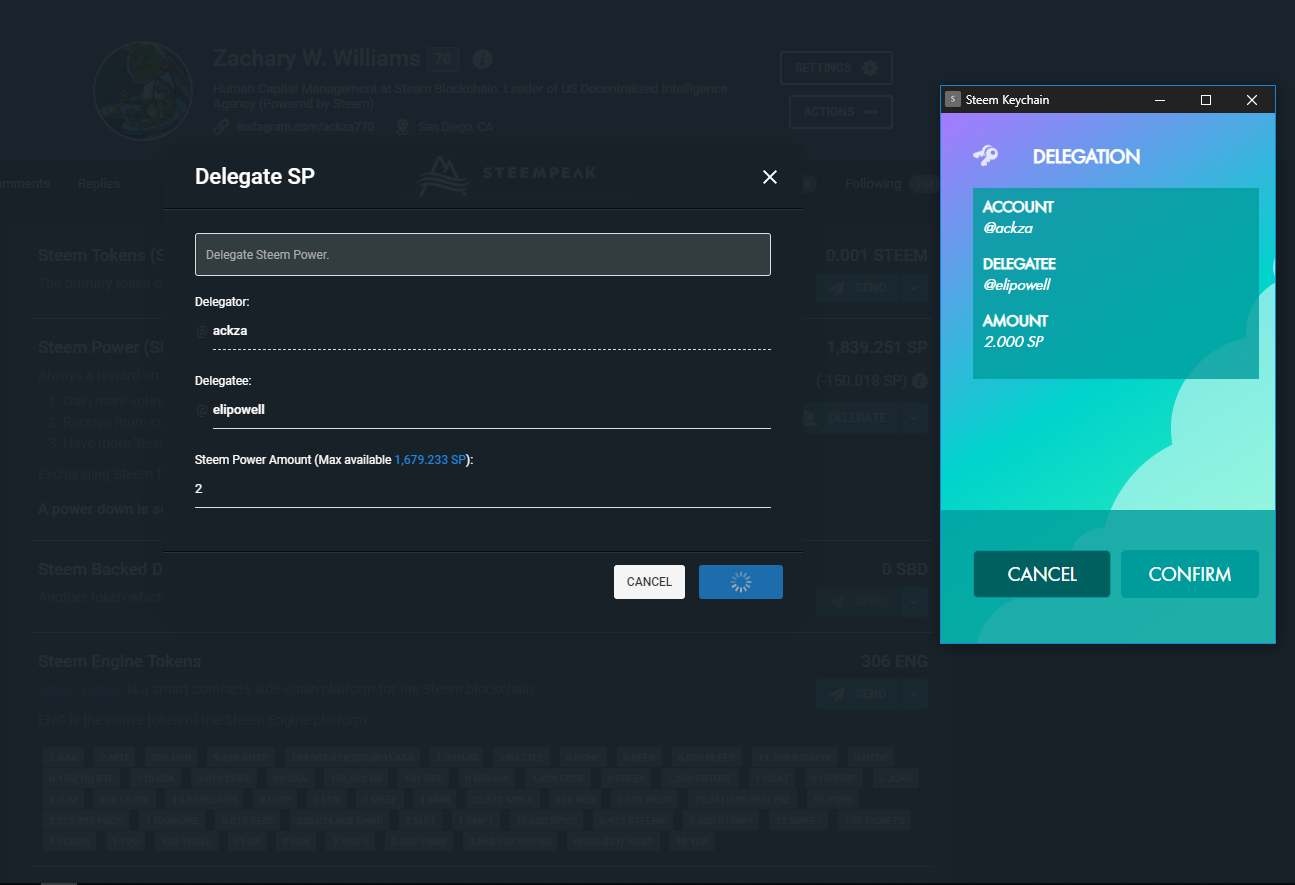Open the Actions menu with three dots
This screenshot has height=885, width=1295.
pos(840,112)
